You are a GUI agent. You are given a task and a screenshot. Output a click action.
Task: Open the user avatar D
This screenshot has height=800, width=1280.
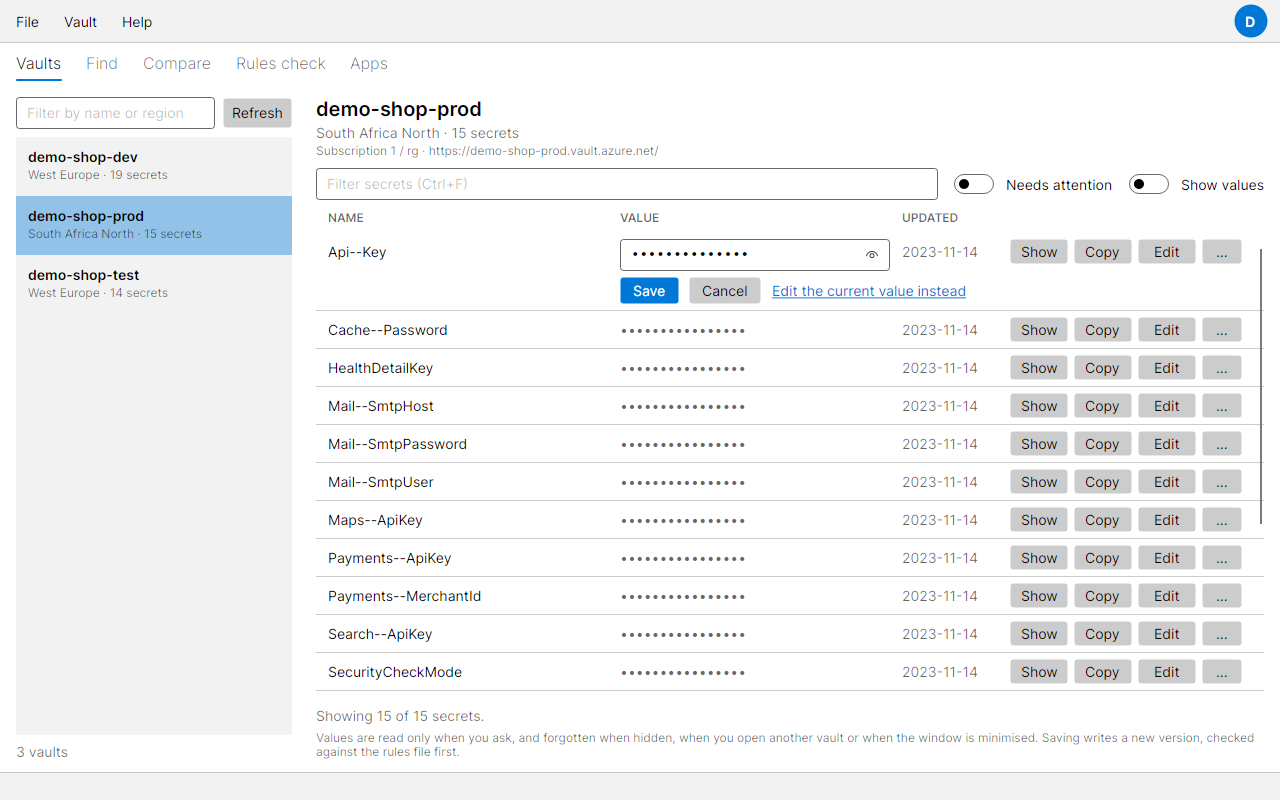tap(1250, 21)
